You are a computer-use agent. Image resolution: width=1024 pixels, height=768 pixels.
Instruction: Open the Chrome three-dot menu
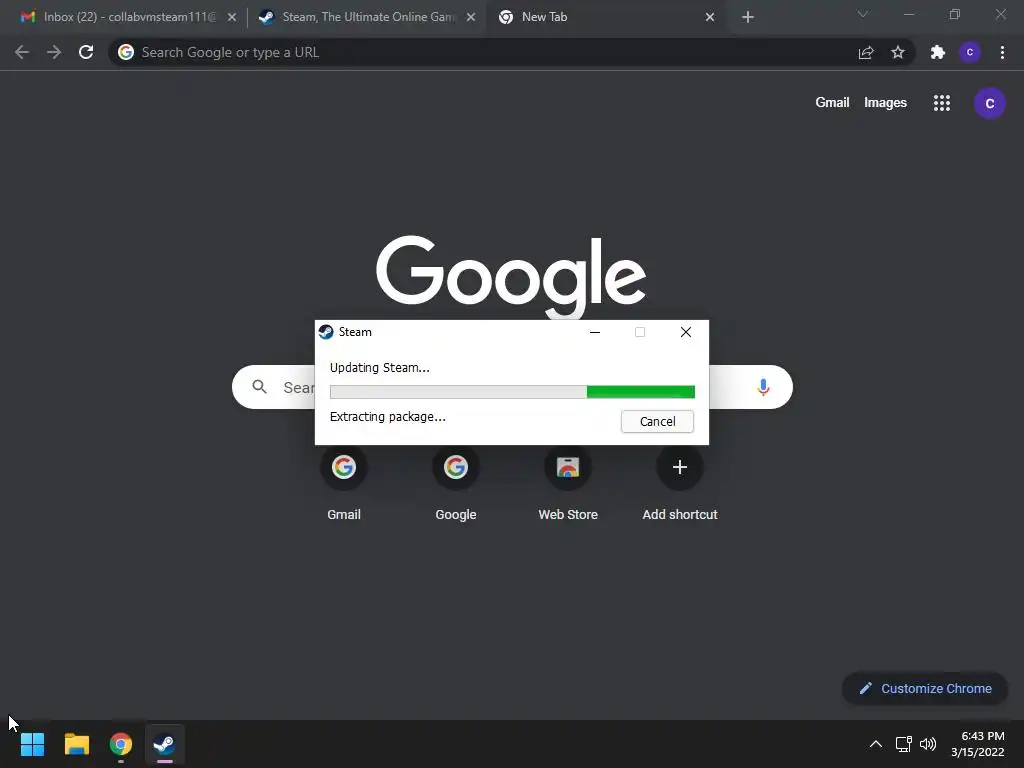pos(1002,52)
